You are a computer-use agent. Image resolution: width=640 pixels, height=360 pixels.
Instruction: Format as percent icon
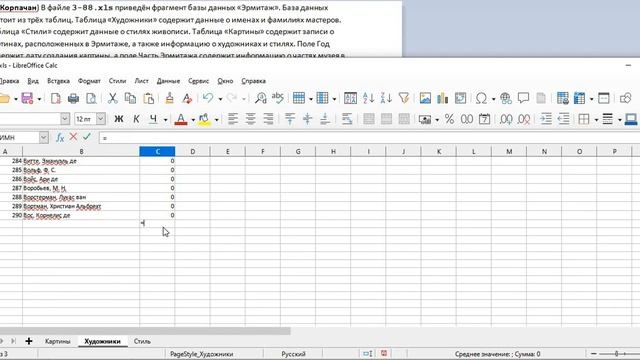click(x=449, y=119)
